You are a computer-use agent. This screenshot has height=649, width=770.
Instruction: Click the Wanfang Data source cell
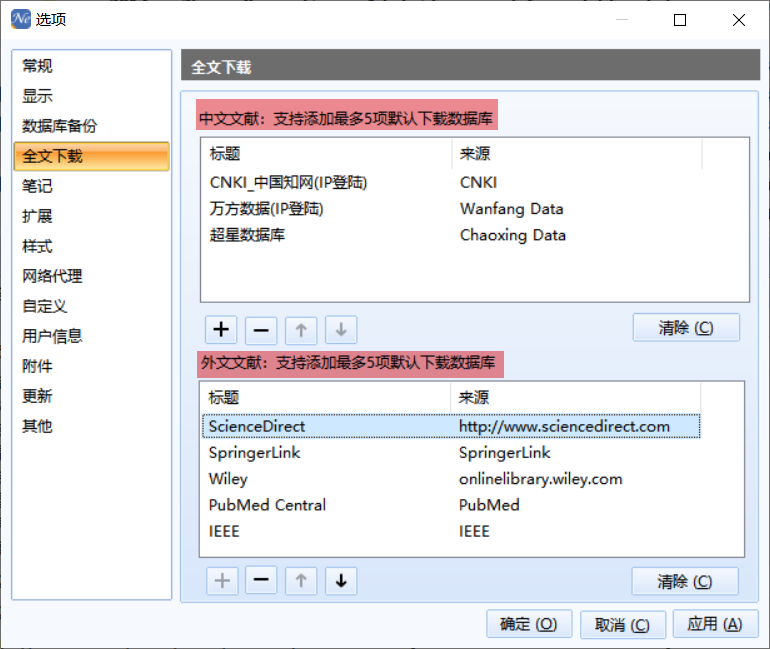pyautogui.click(x=511, y=209)
